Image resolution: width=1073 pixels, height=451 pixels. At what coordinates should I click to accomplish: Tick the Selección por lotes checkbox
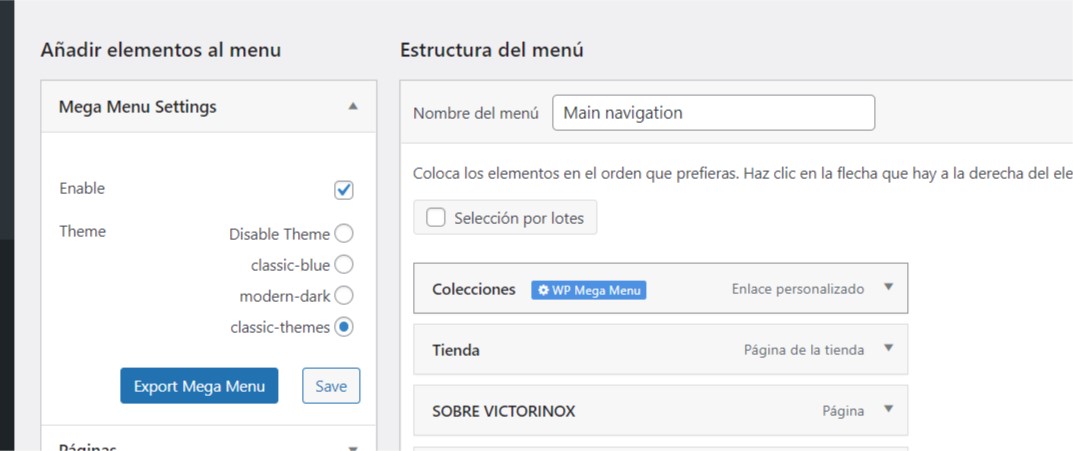pos(435,218)
